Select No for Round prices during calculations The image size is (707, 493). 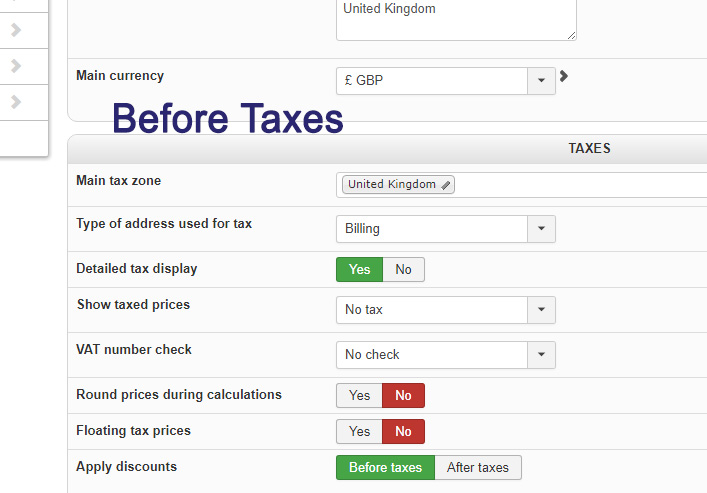coord(403,395)
